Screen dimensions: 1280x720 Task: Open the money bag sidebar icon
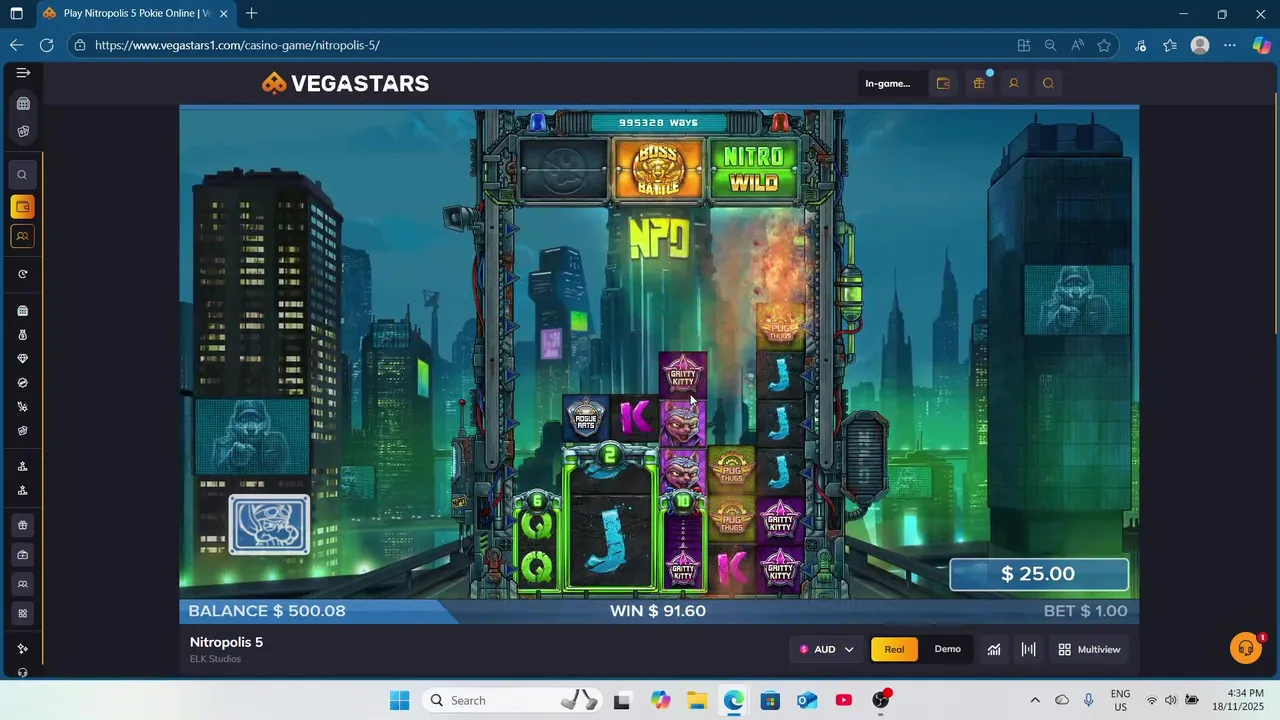(22, 335)
